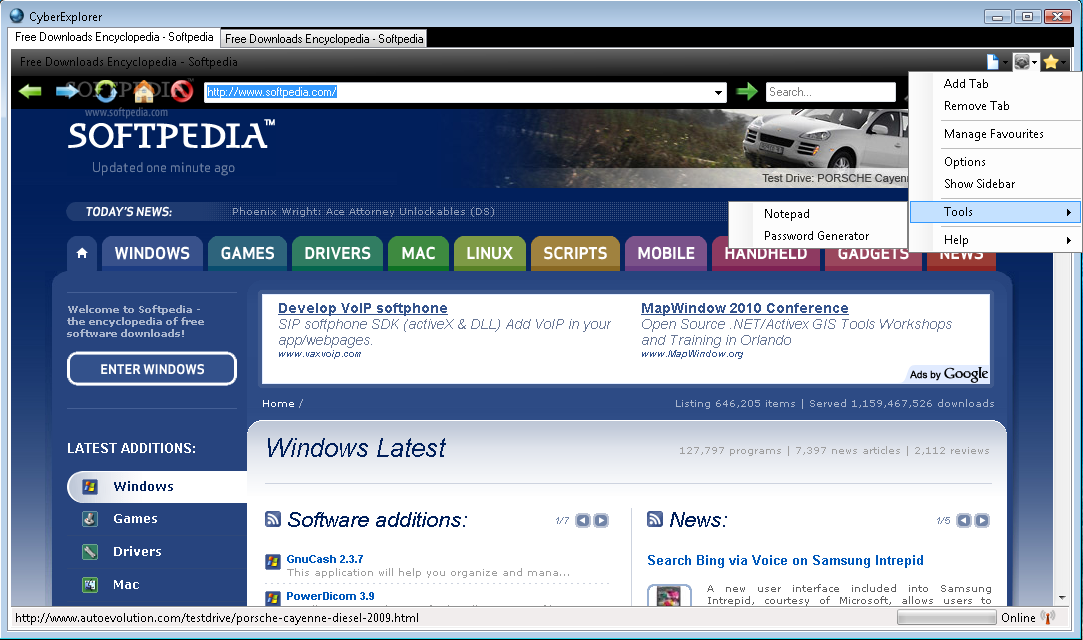The height and width of the screenshot is (640, 1083).
Task: Click the News RSS feed icon
Action: pyautogui.click(x=655, y=519)
